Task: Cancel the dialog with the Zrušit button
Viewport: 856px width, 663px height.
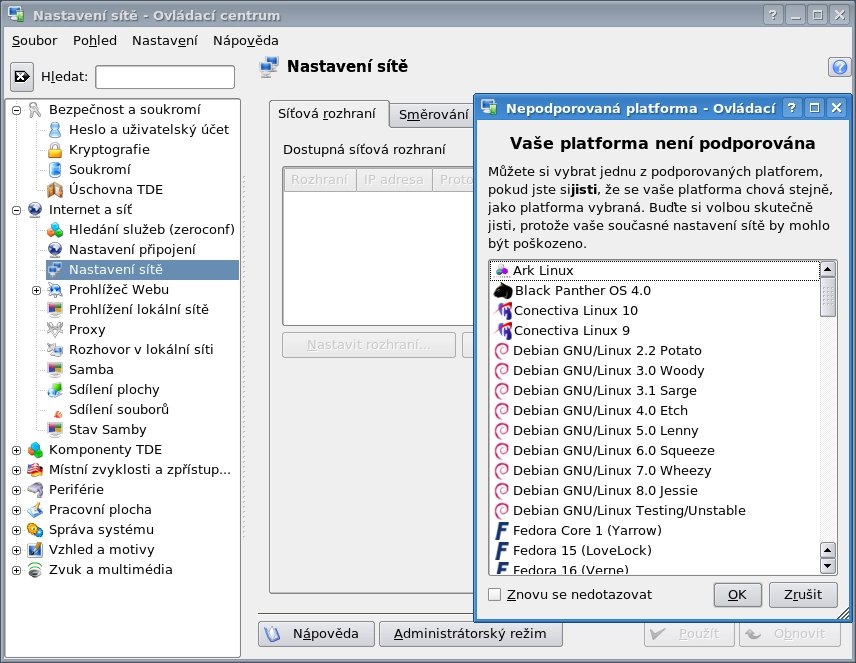Action: click(802, 595)
